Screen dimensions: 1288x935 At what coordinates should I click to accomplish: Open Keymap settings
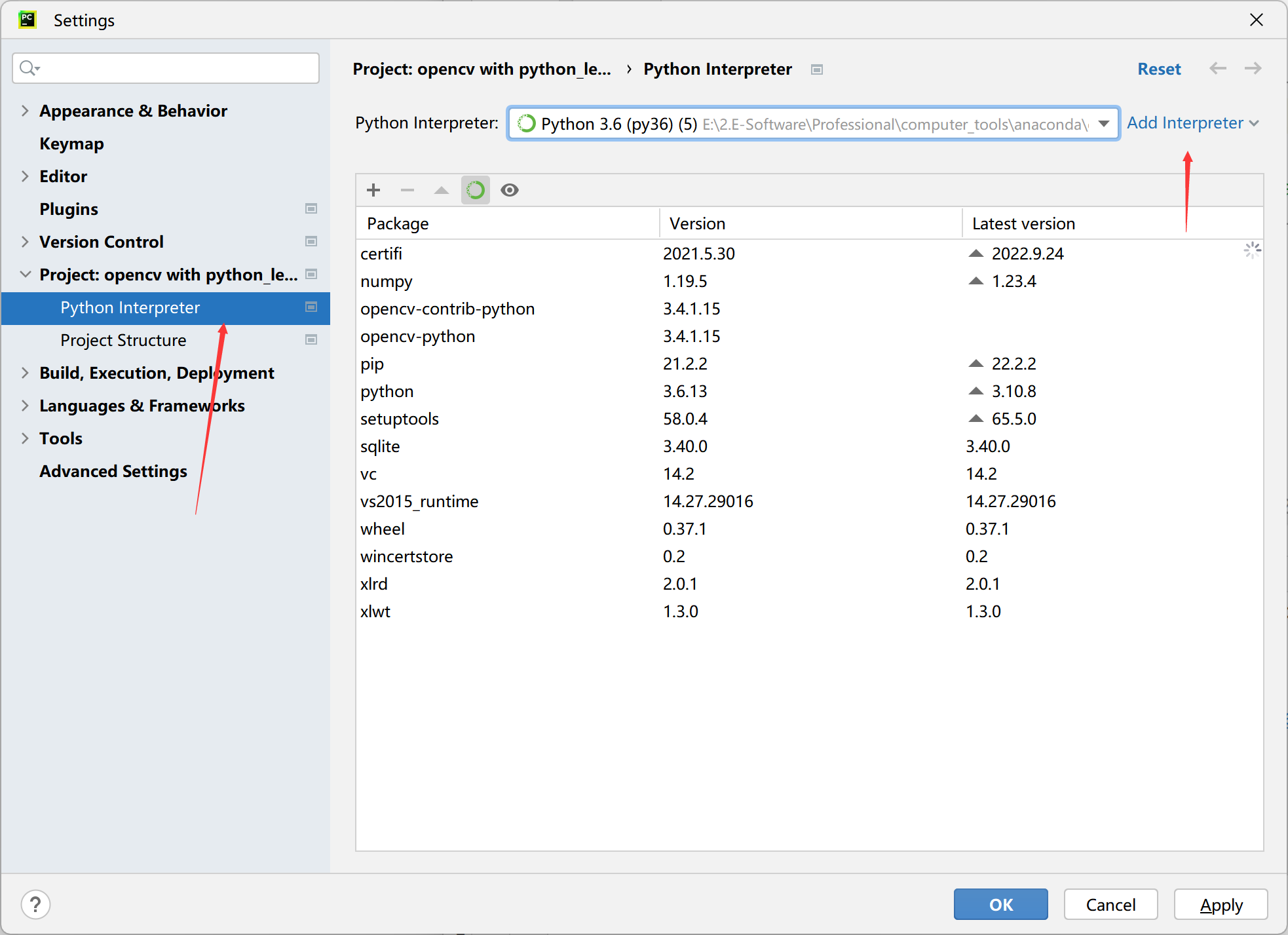[x=71, y=143]
